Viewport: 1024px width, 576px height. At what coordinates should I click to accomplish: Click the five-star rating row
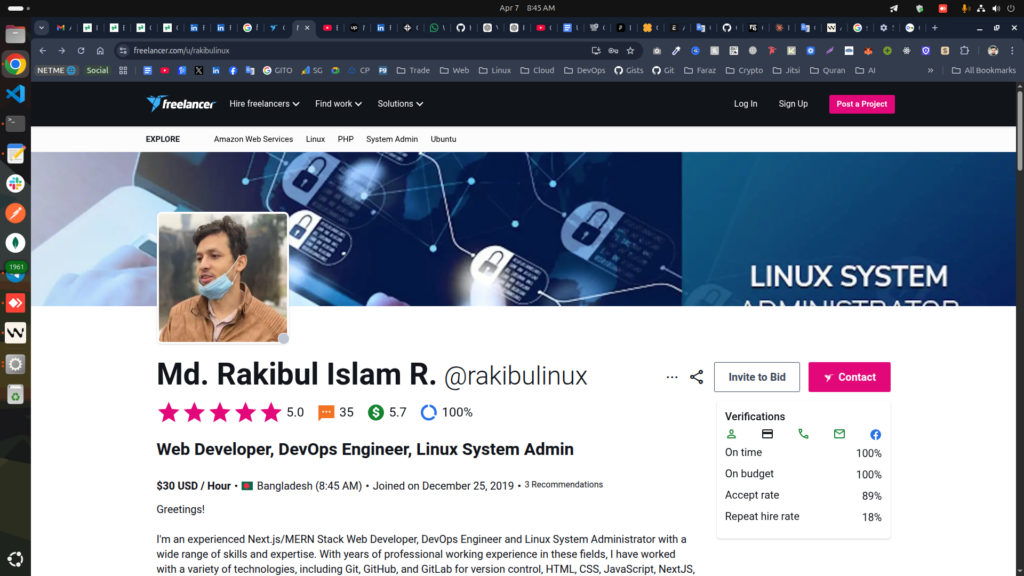(x=219, y=412)
